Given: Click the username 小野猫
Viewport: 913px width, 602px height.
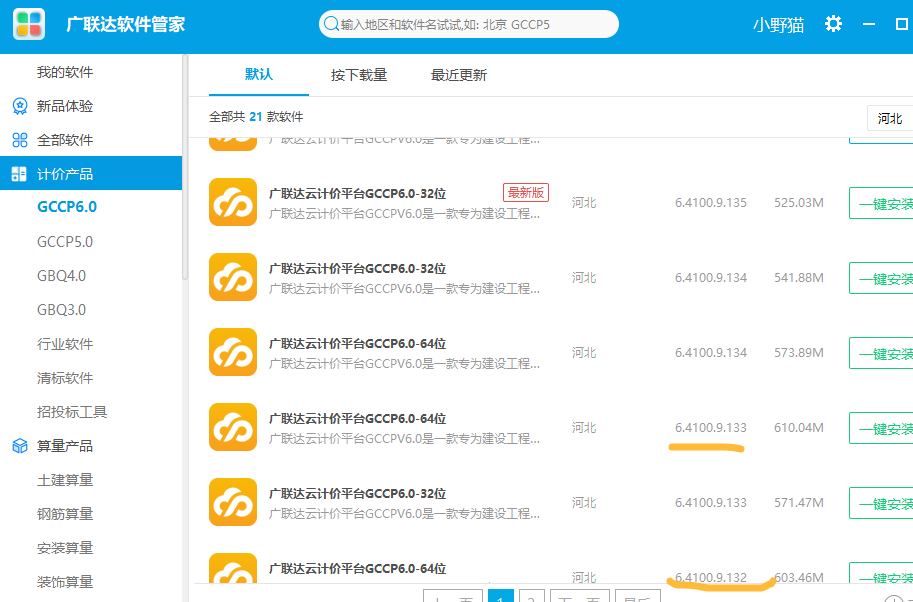Looking at the screenshot, I should [x=778, y=24].
